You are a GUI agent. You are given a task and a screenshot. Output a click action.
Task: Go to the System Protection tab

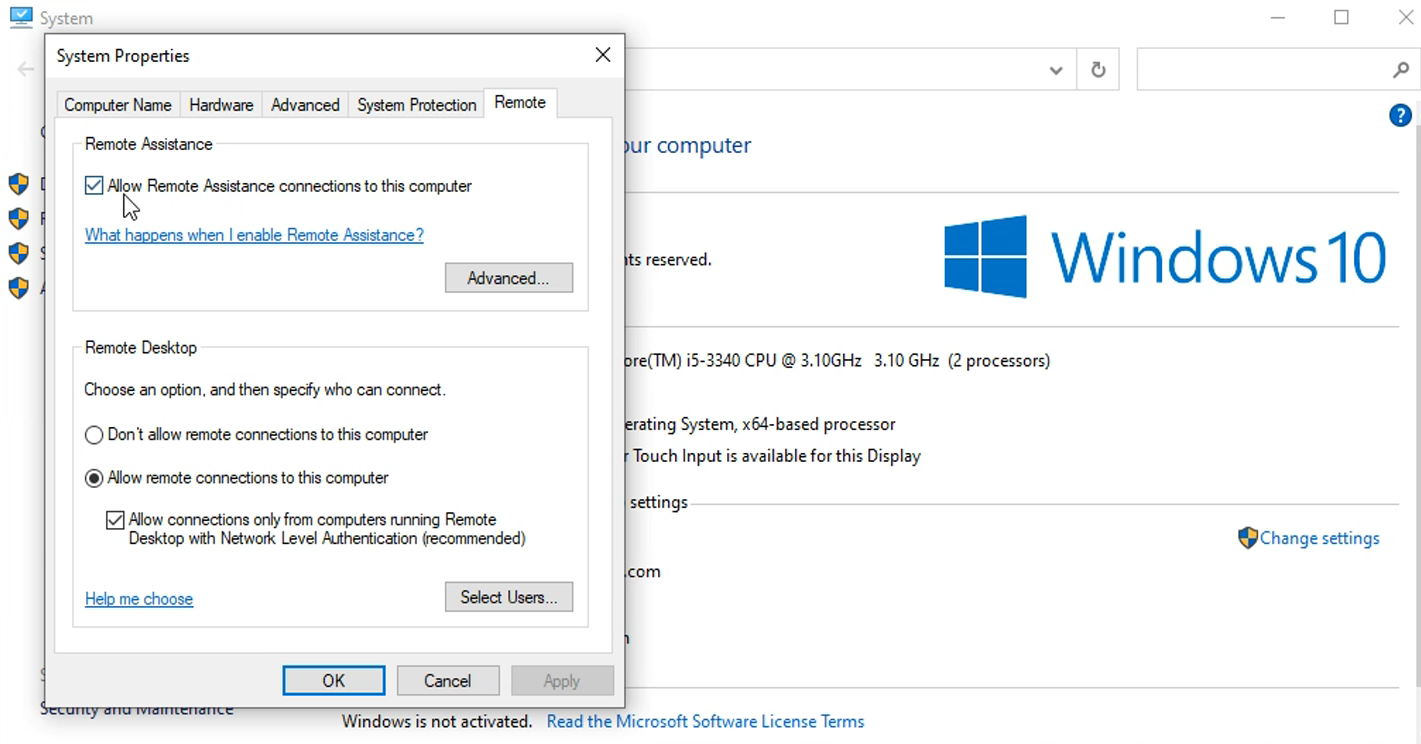[417, 104]
